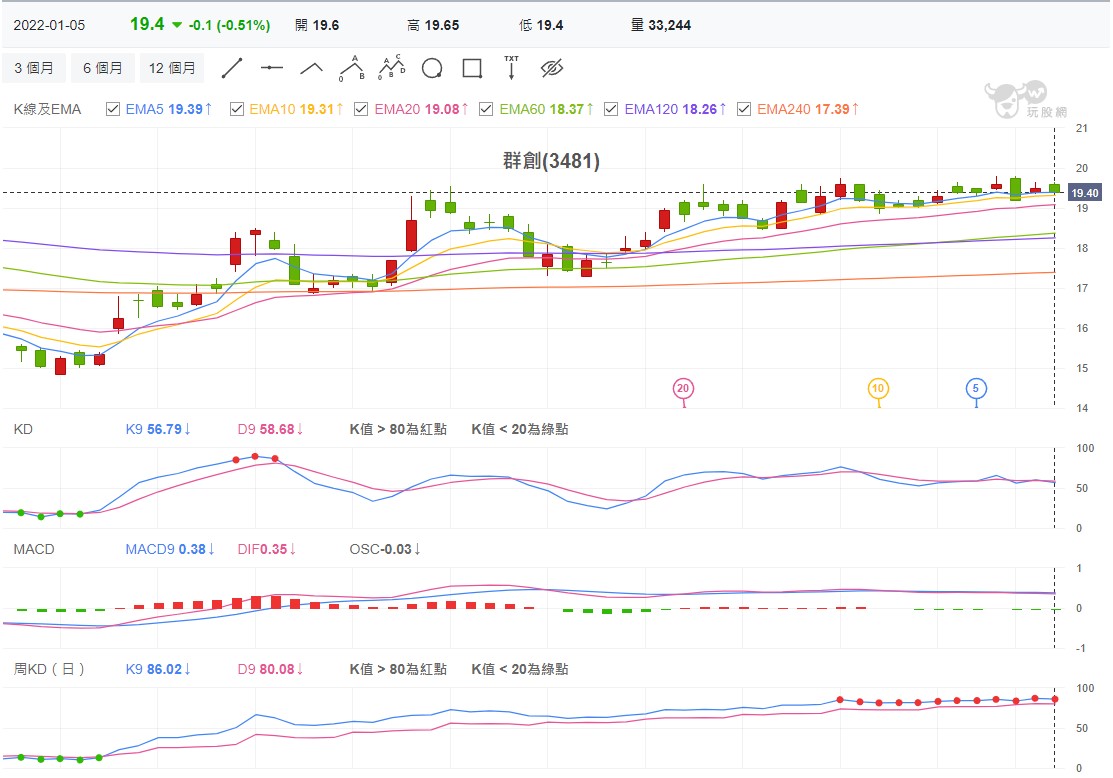Uncheck the EMA20 checkbox
The width and height of the screenshot is (1113, 778).
[361, 109]
